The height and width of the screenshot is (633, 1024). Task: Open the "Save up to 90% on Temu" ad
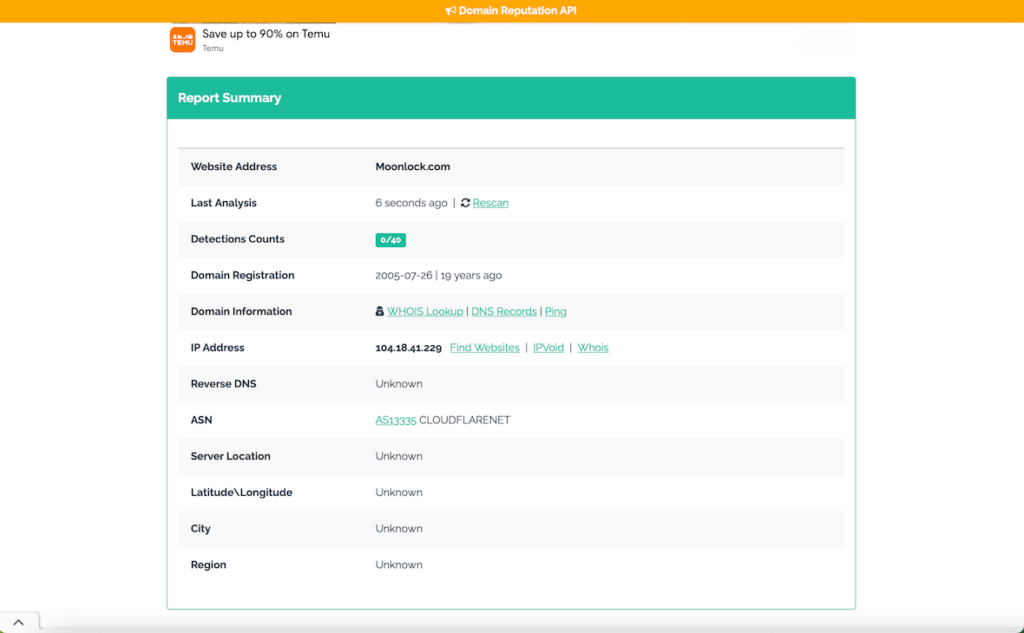point(266,34)
